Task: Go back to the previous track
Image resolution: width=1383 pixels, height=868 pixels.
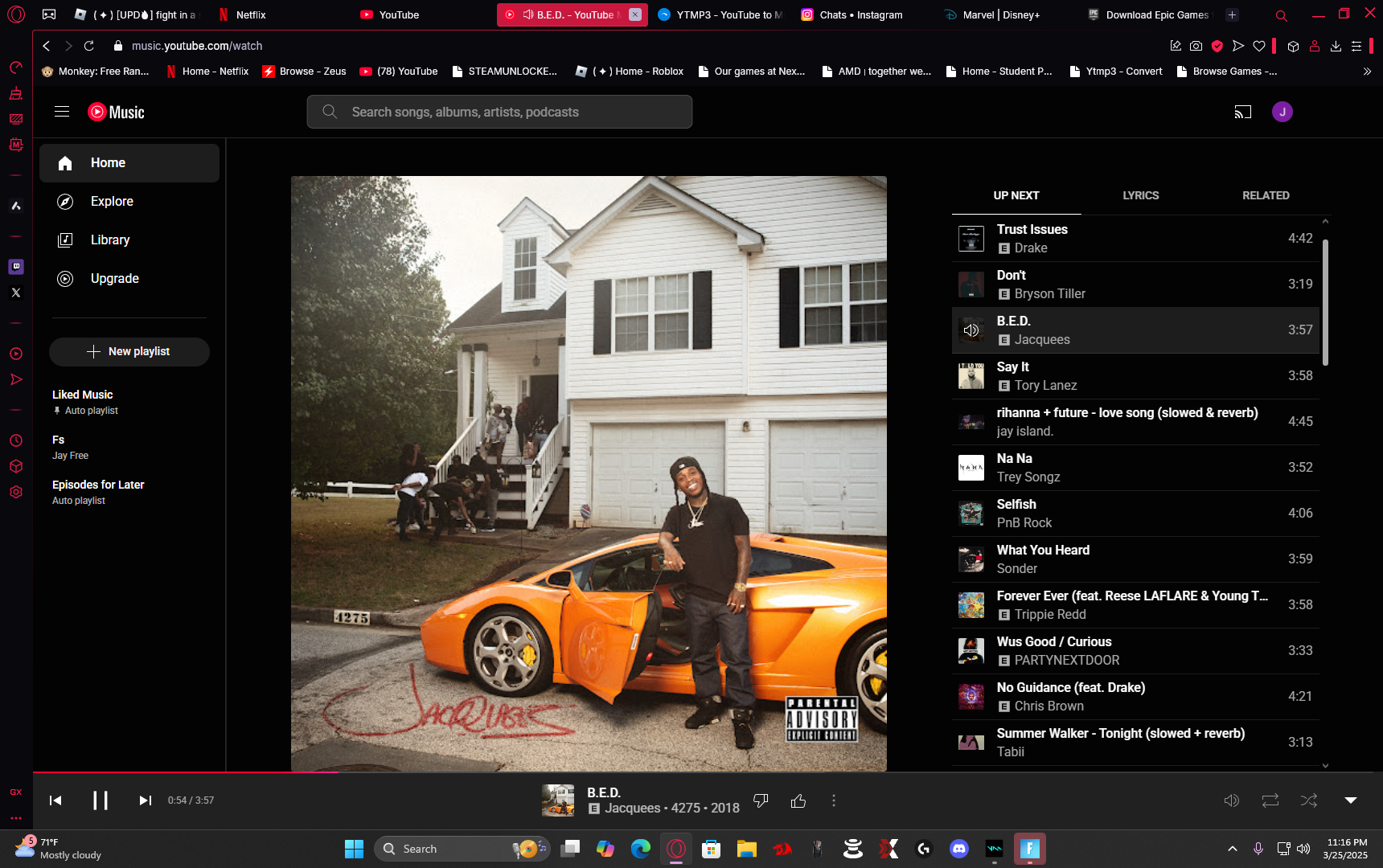Action: [55, 800]
